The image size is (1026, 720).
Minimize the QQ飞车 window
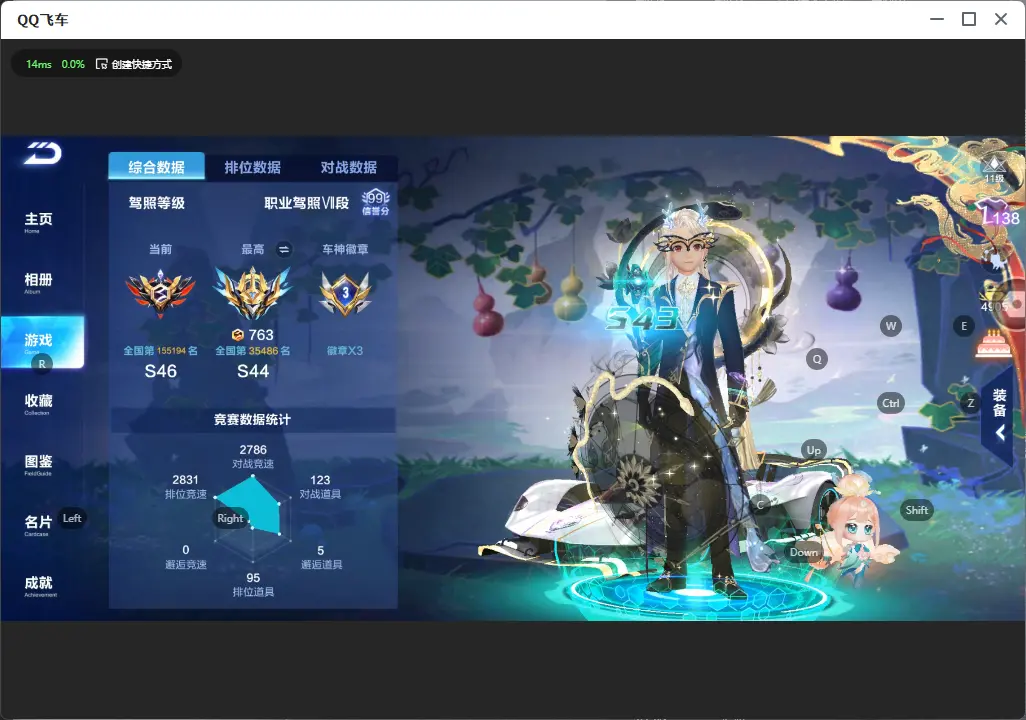point(937,20)
